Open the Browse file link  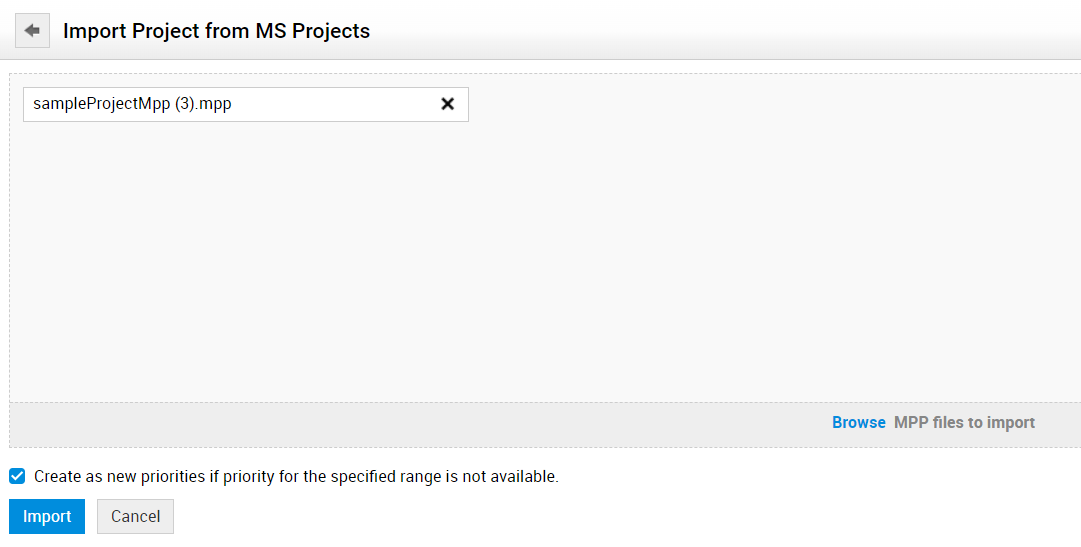(x=858, y=422)
